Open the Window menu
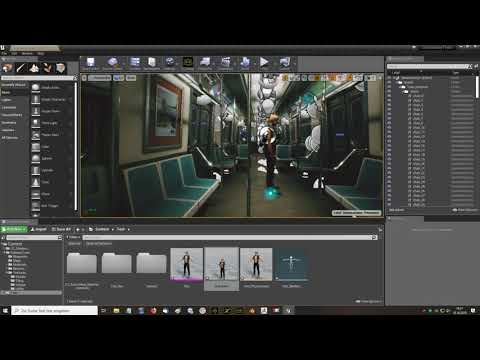This screenshot has height=360, width=480. [27, 53]
